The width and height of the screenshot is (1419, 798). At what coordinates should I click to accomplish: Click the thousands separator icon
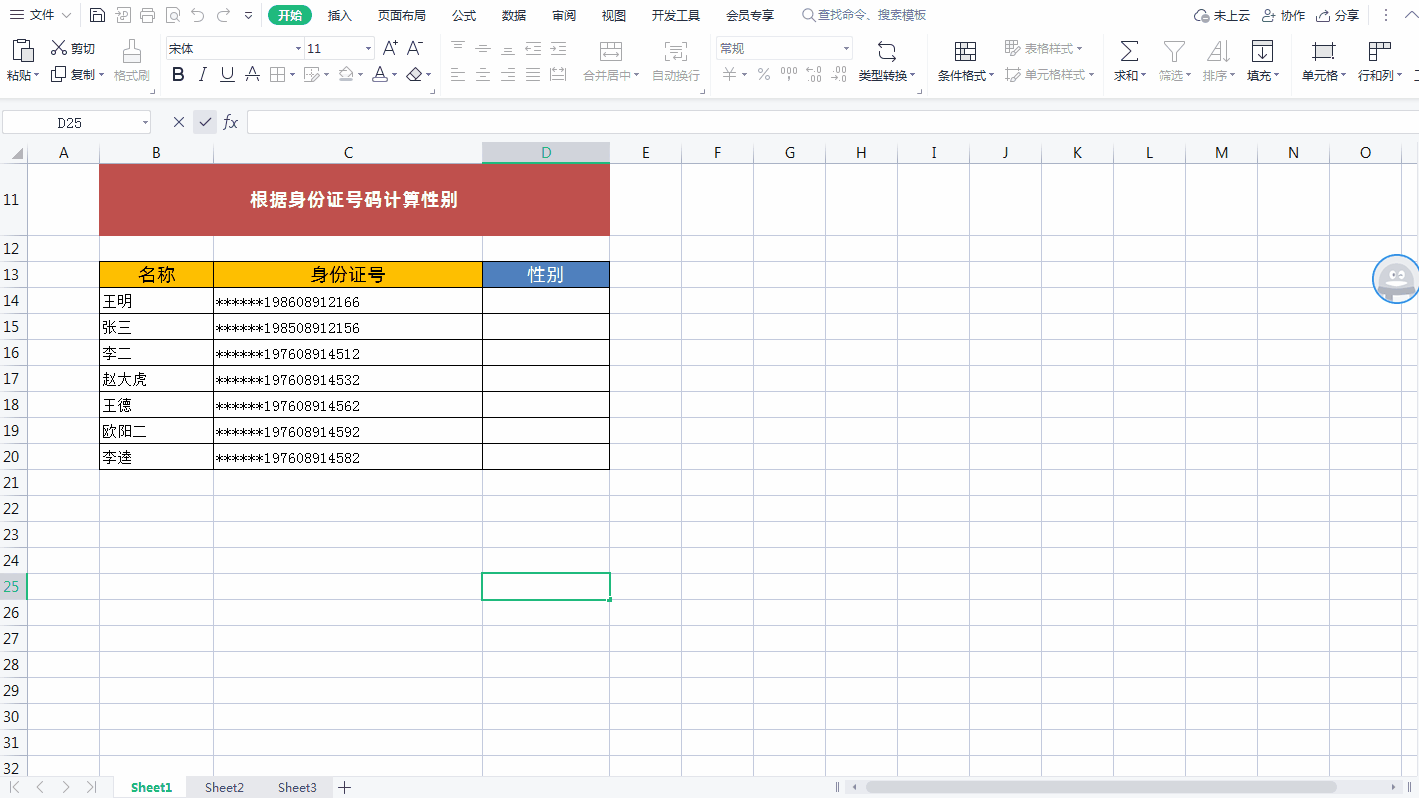pyautogui.click(x=789, y=74)
